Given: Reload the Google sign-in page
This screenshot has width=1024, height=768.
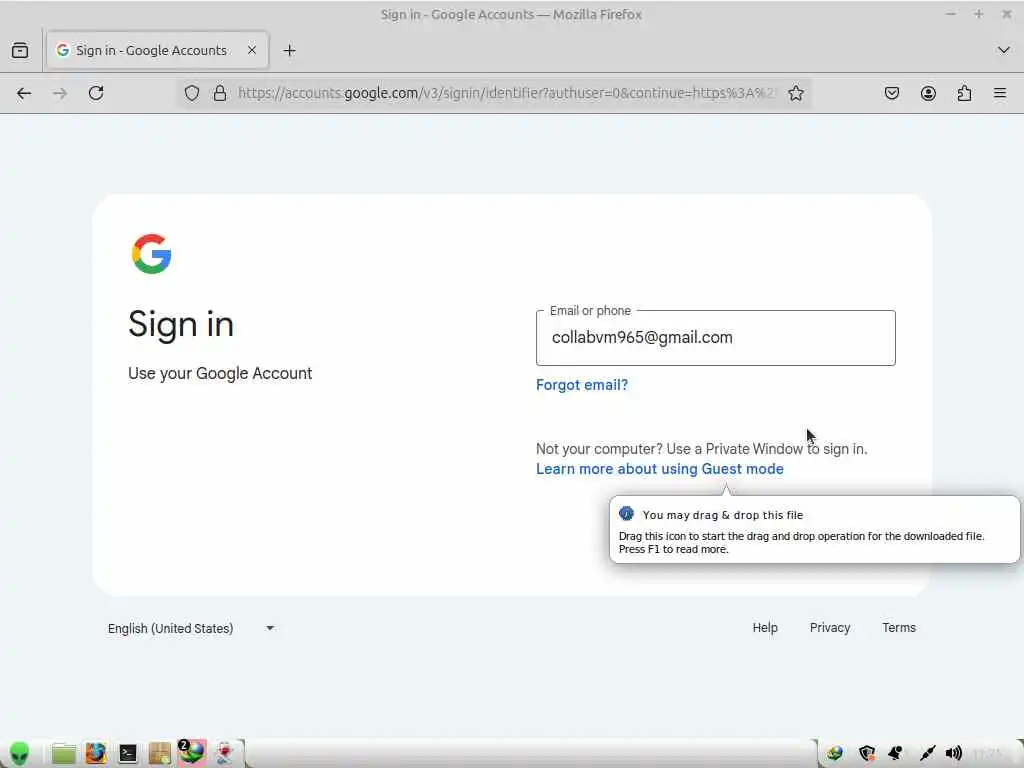Looking at the screenshot, I should point(96,93).
